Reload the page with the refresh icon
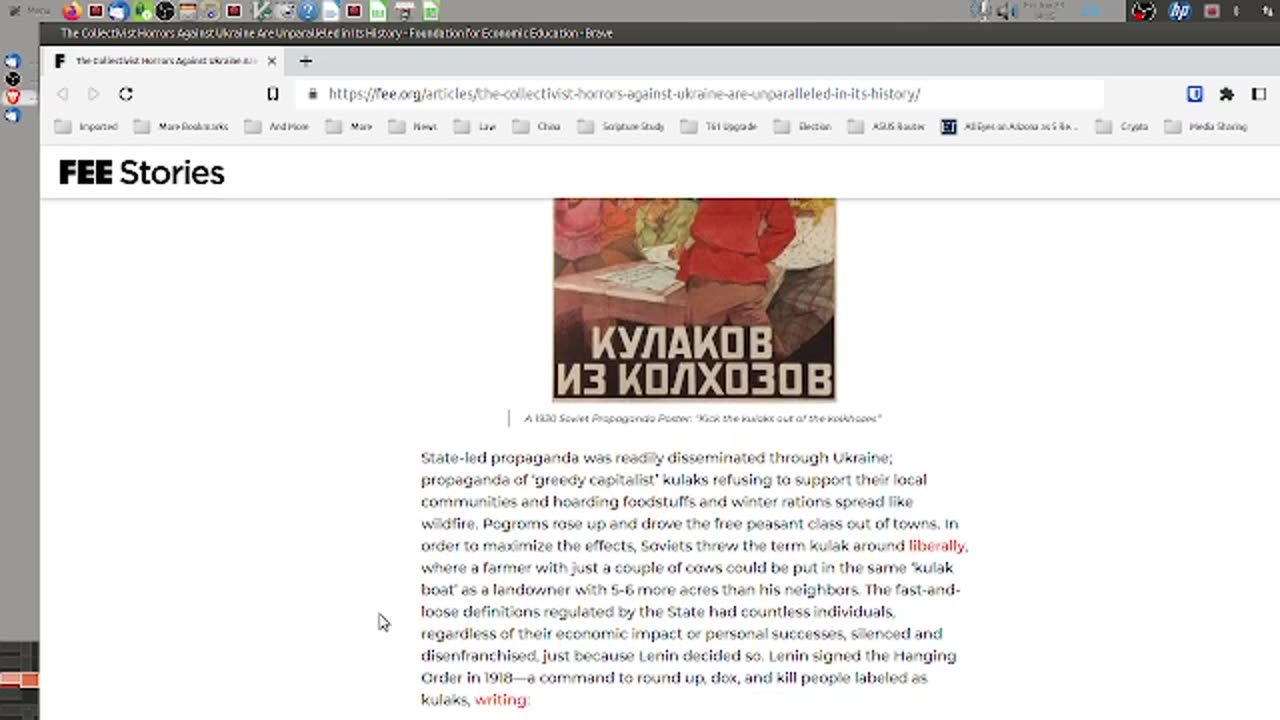 point(126,94)
